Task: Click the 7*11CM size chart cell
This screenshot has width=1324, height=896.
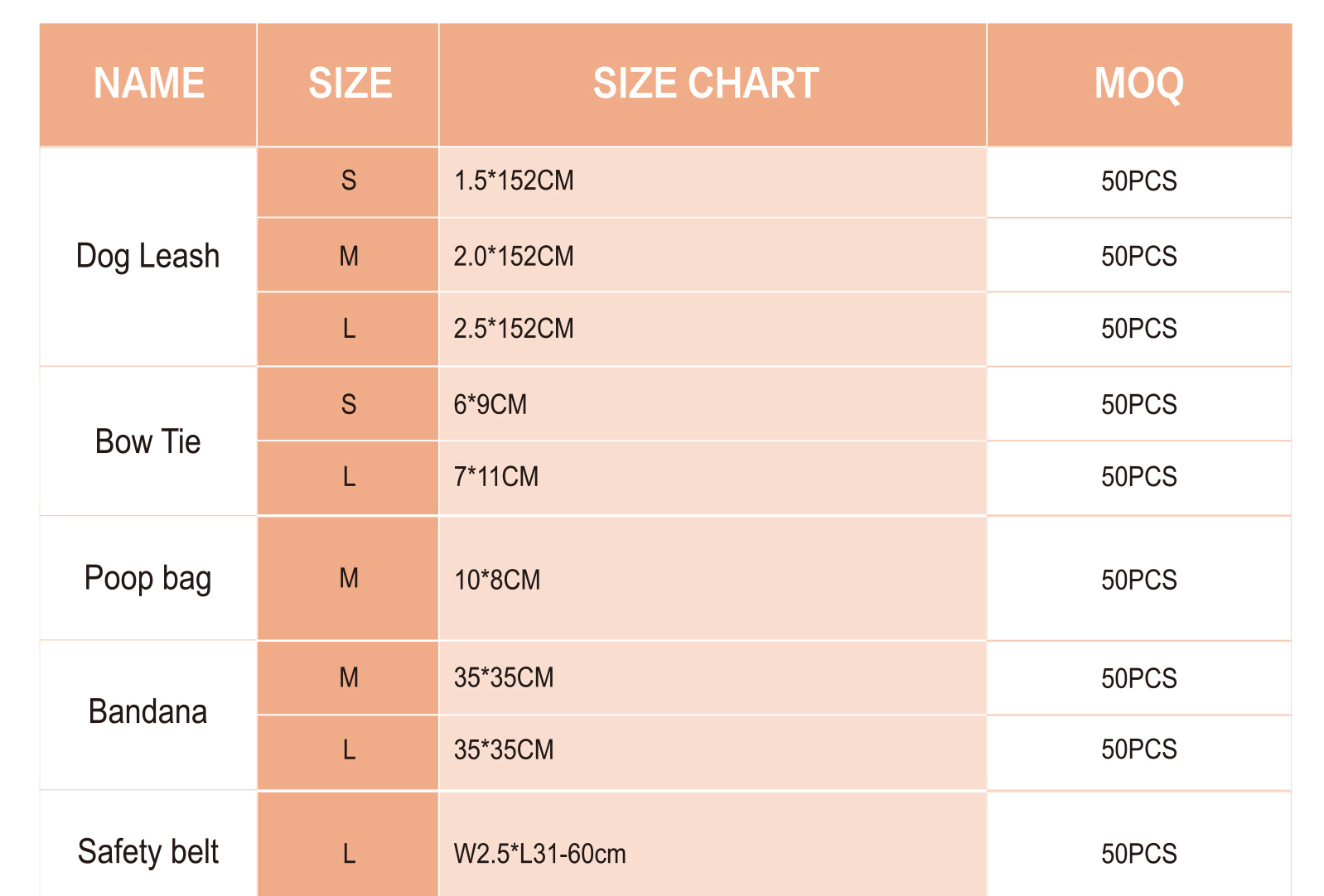Action: coord(496,477)
